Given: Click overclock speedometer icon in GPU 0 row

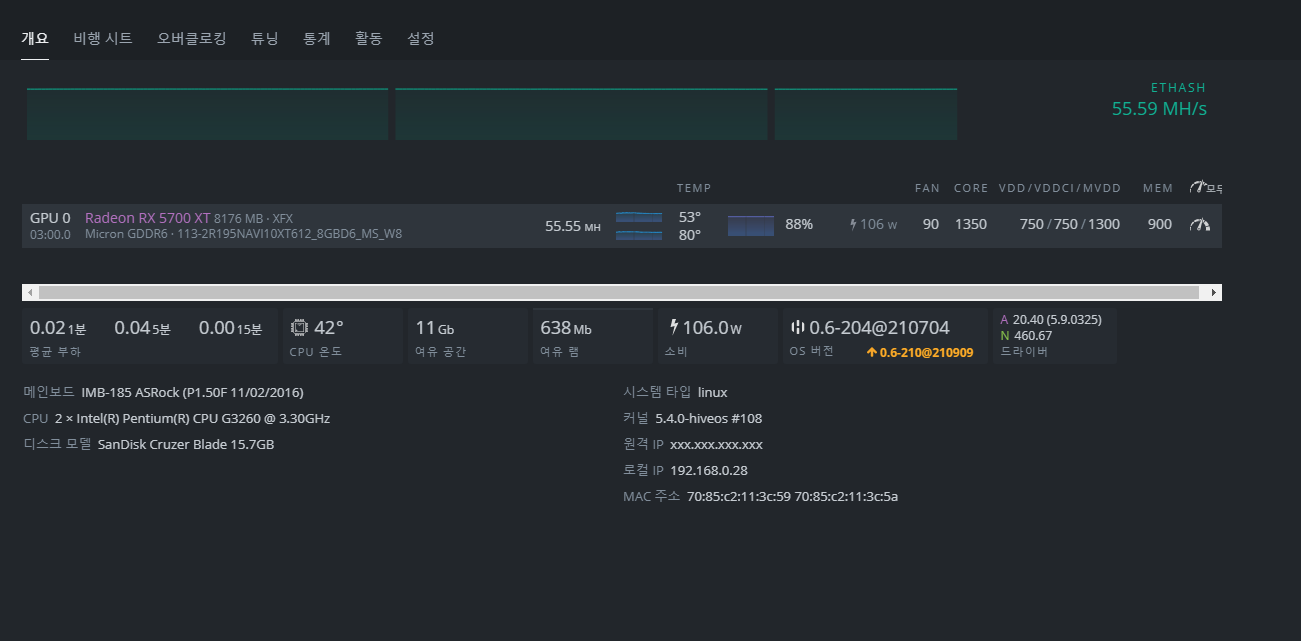Looking at the screenshot, I should (x=1199, y=225).
